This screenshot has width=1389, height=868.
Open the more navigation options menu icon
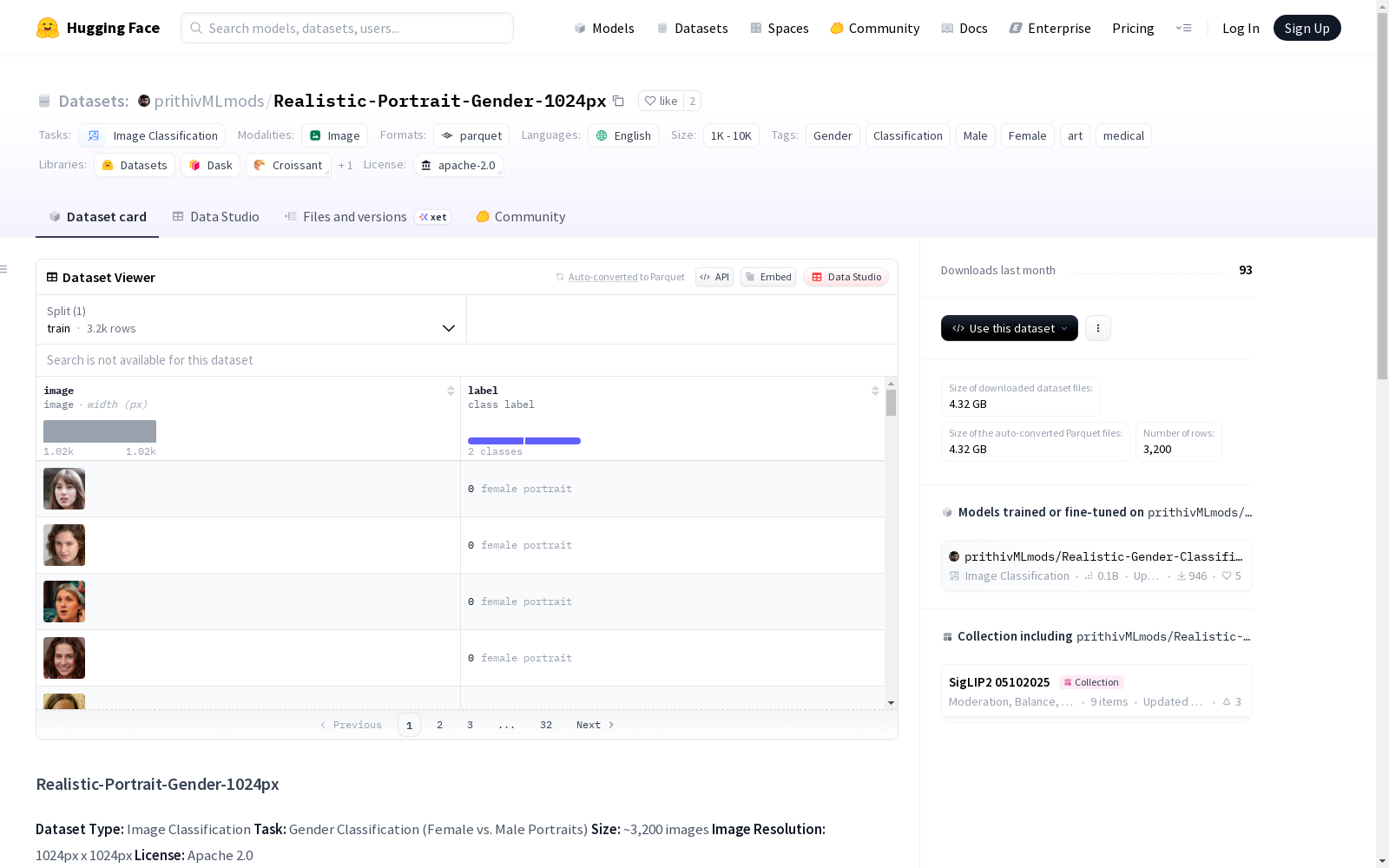(1183, 28)
